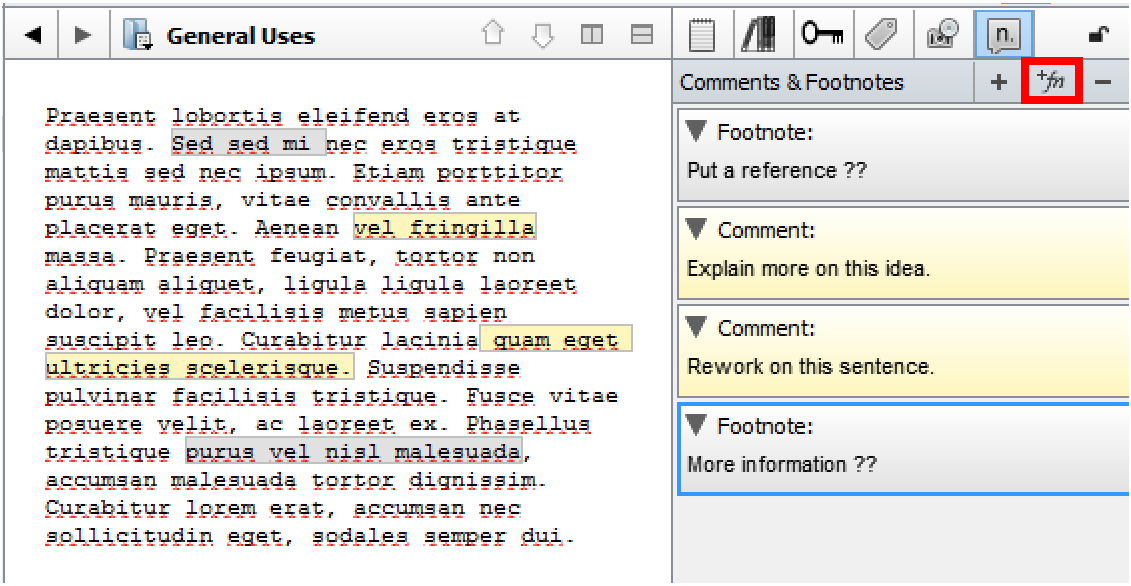Go back in document history

[x=33, y=36]
